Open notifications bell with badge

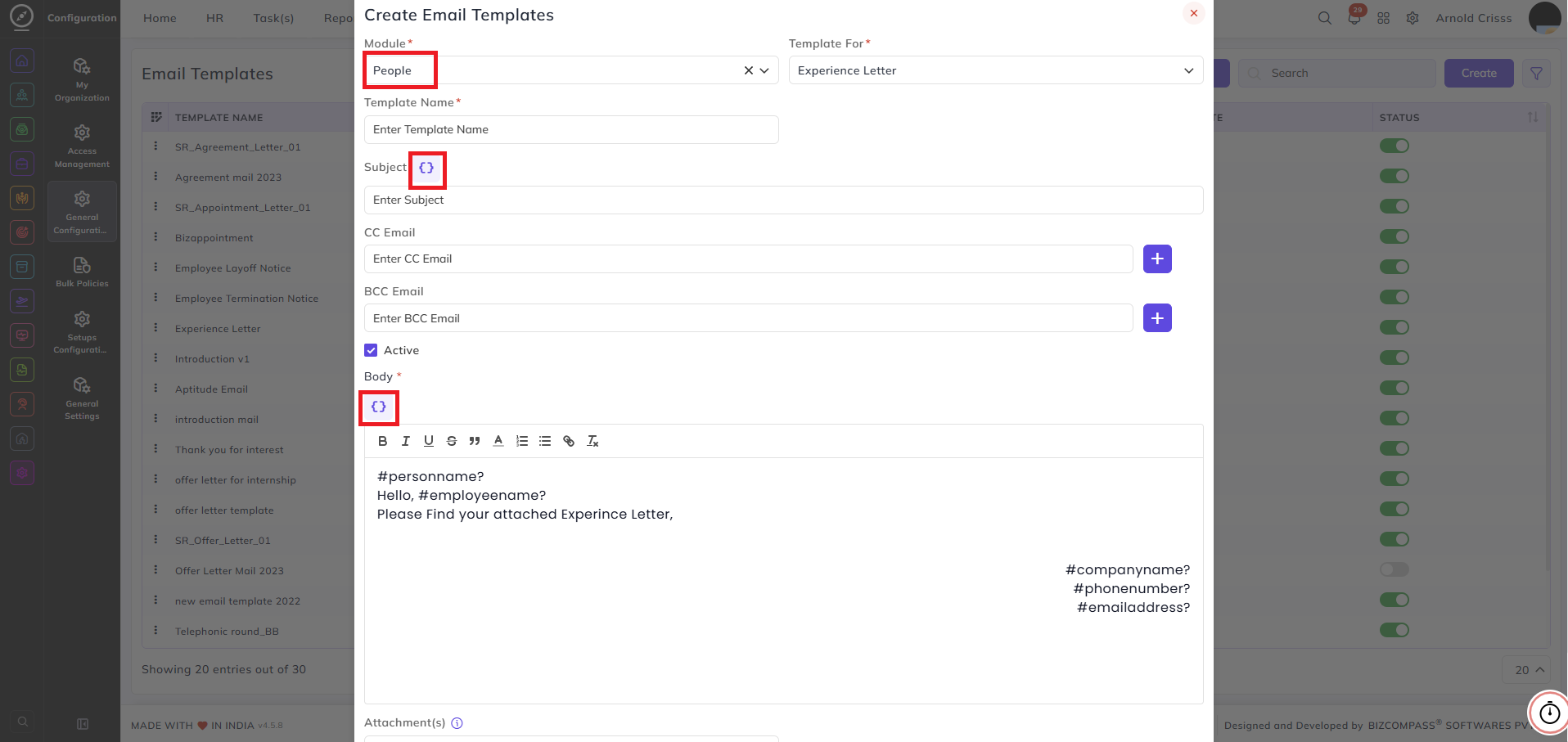coord(1355,16)
